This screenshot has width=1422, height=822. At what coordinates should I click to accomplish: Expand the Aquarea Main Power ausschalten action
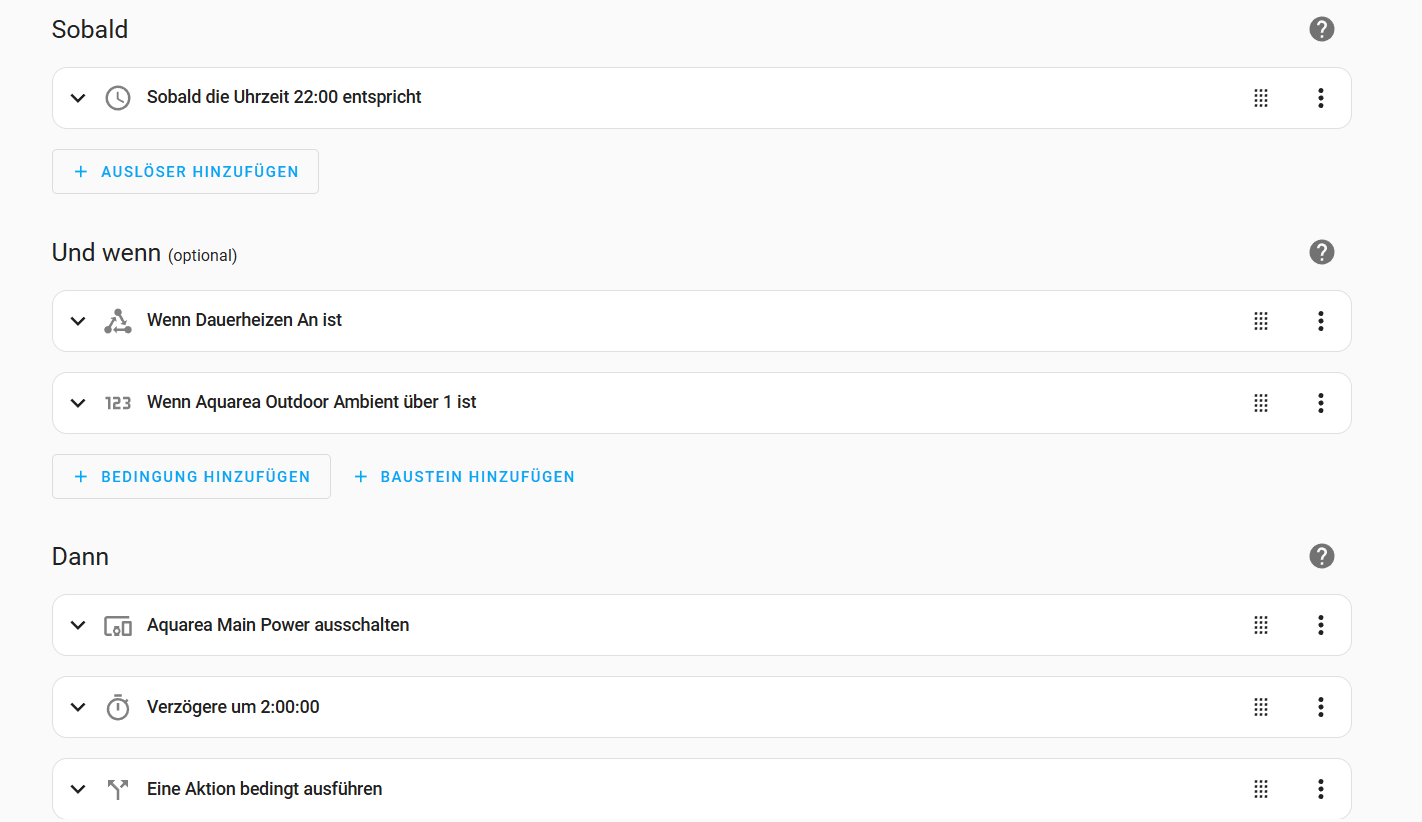pos(78,625)
